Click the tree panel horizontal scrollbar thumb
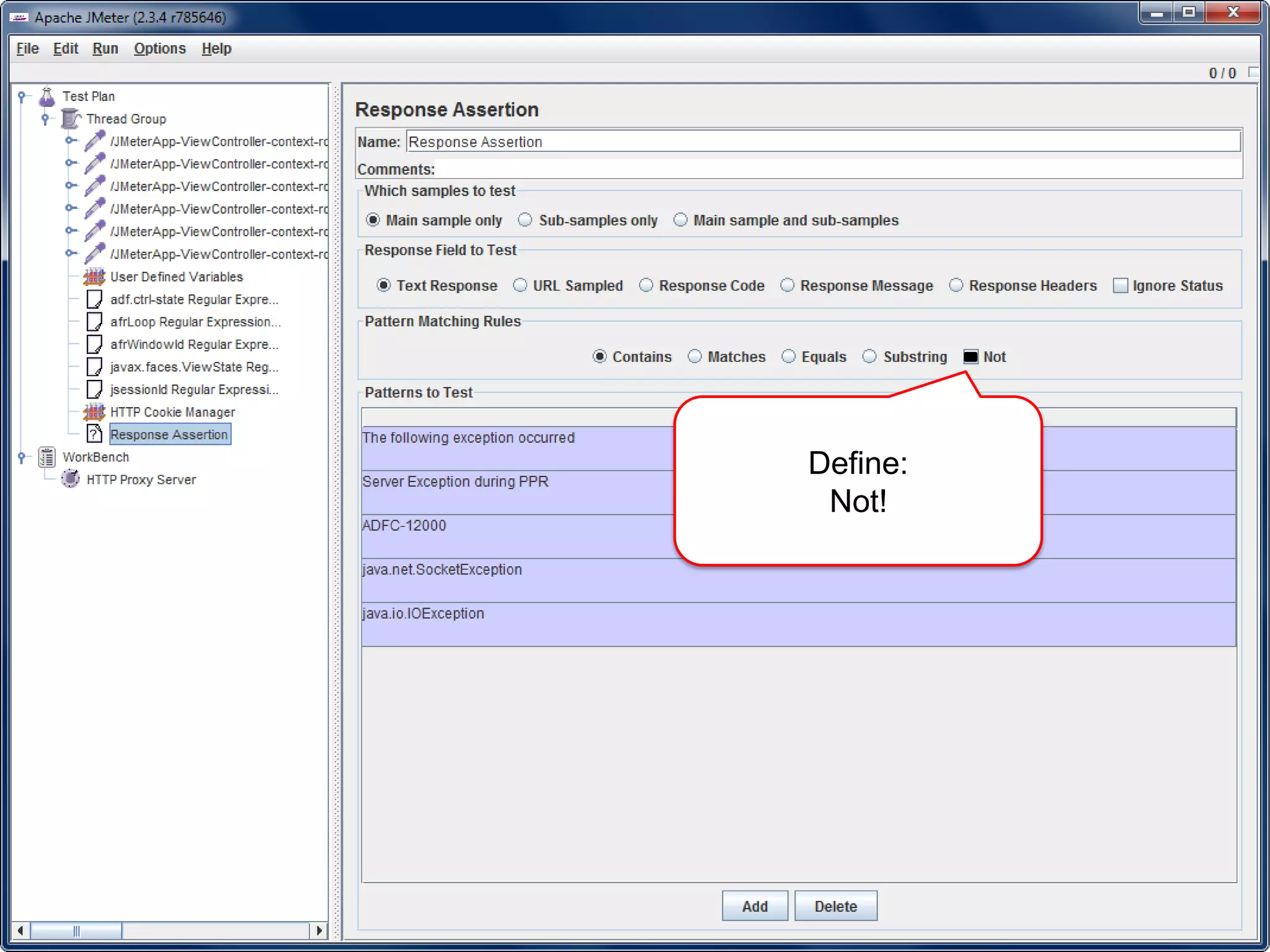This screenshot has height=952, width=1270. [76, 930]
